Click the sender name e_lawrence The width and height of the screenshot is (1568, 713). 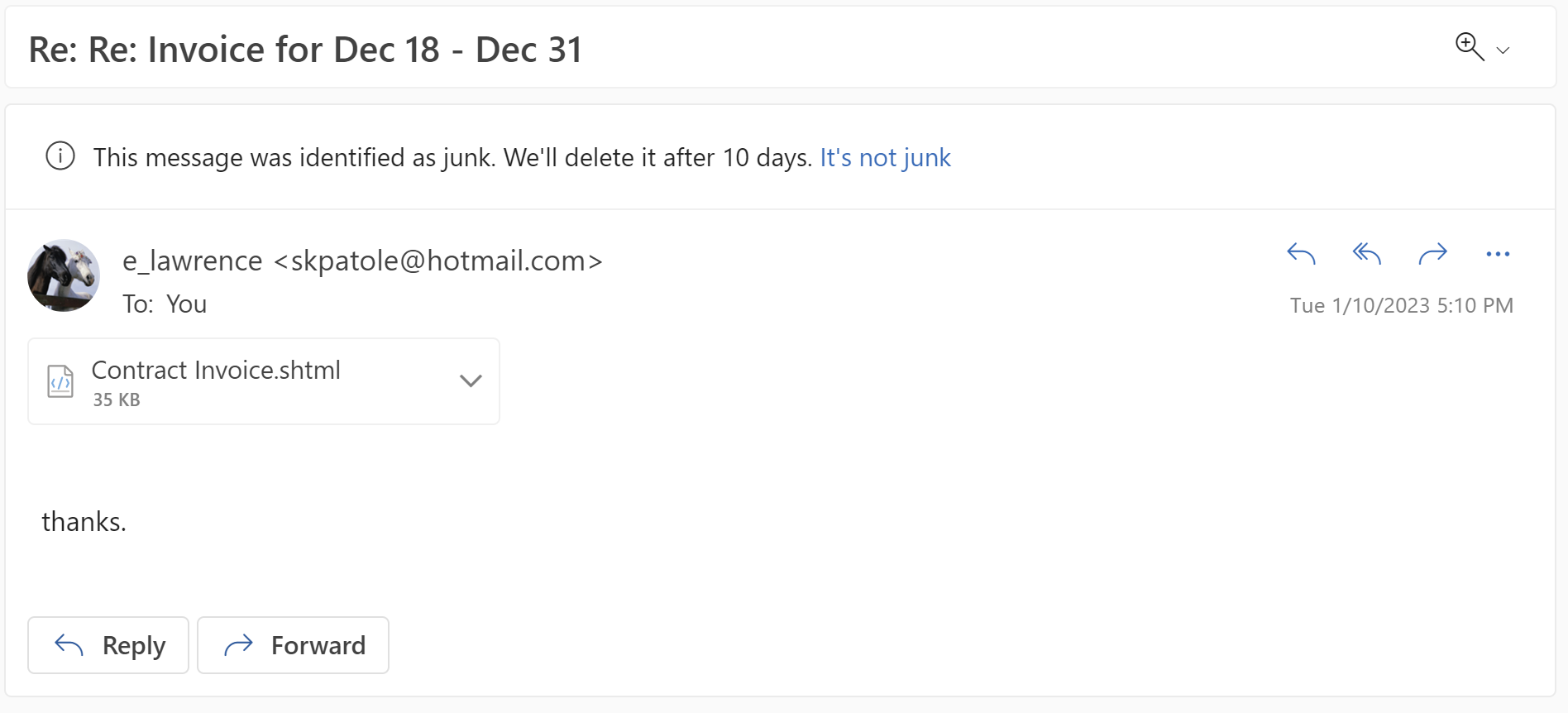pos(193,261)
